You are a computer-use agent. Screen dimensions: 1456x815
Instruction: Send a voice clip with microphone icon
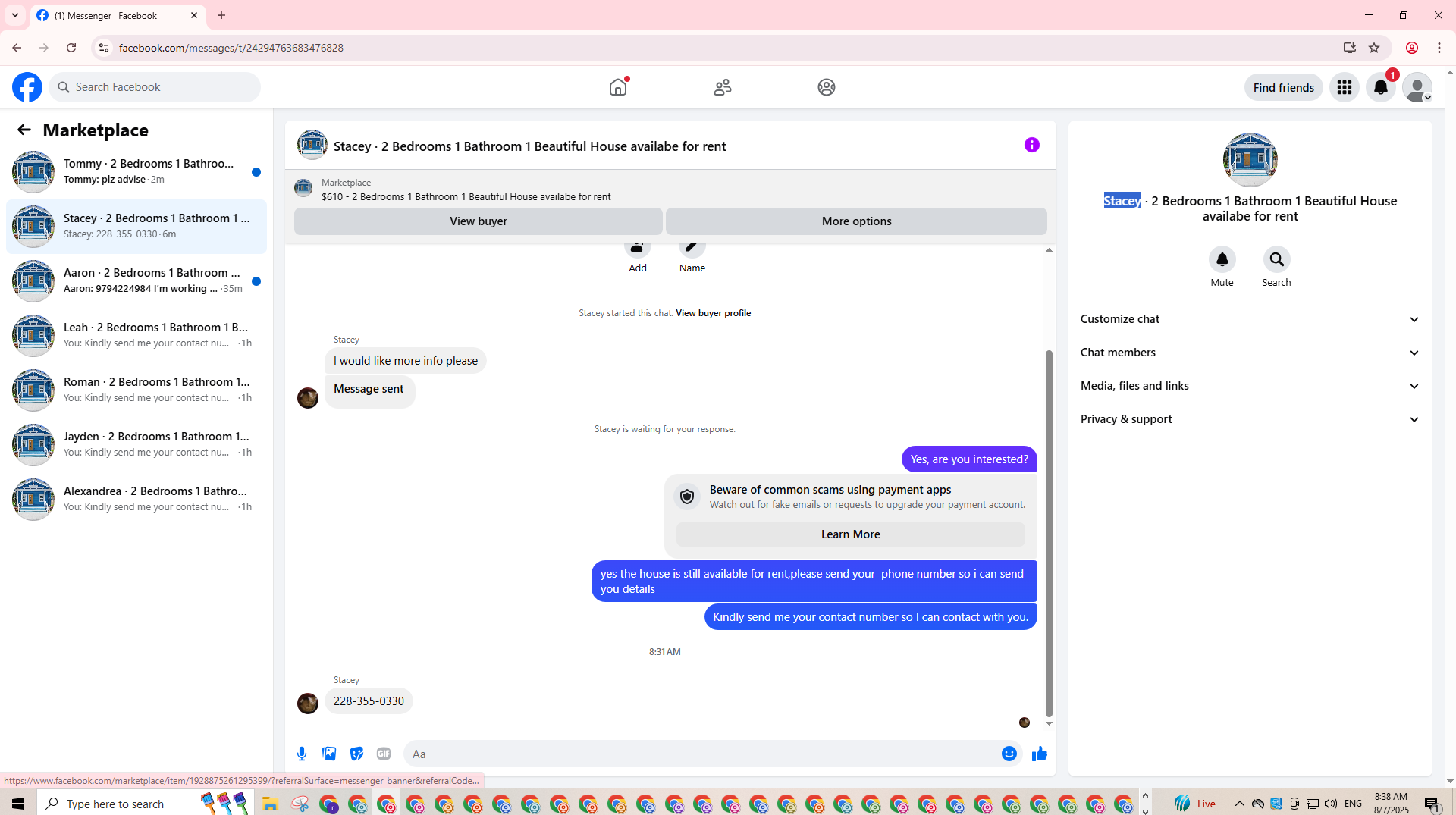pyautogui.click(x=302, y=754)
